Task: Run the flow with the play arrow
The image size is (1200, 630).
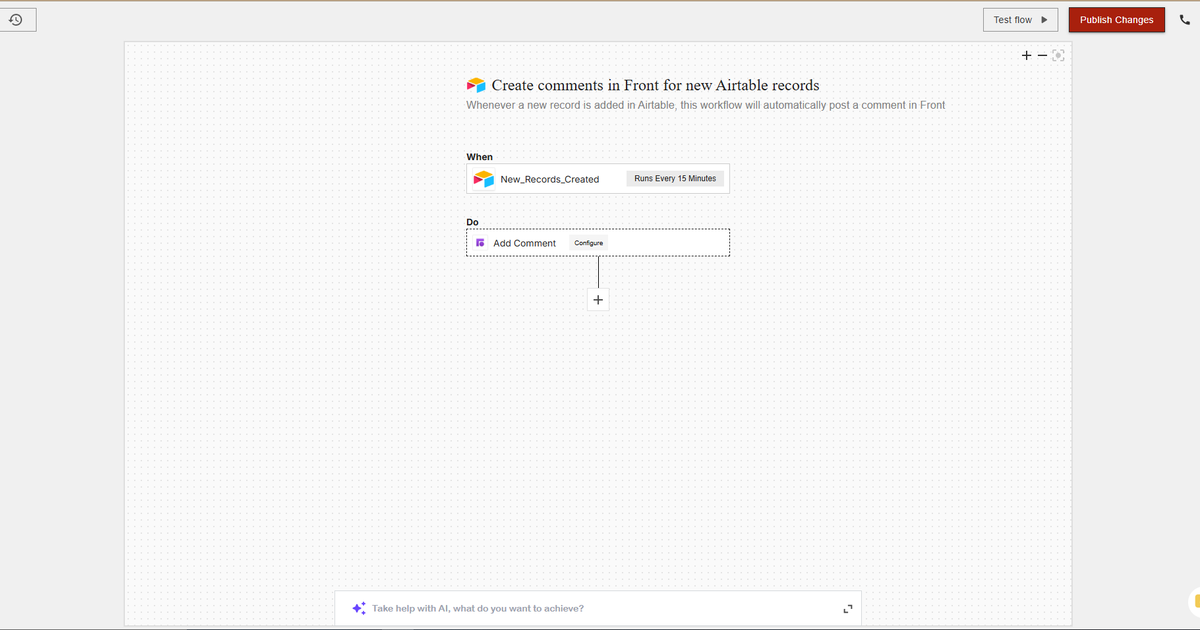Action: pyautogui.click(x=1044, y=19)
